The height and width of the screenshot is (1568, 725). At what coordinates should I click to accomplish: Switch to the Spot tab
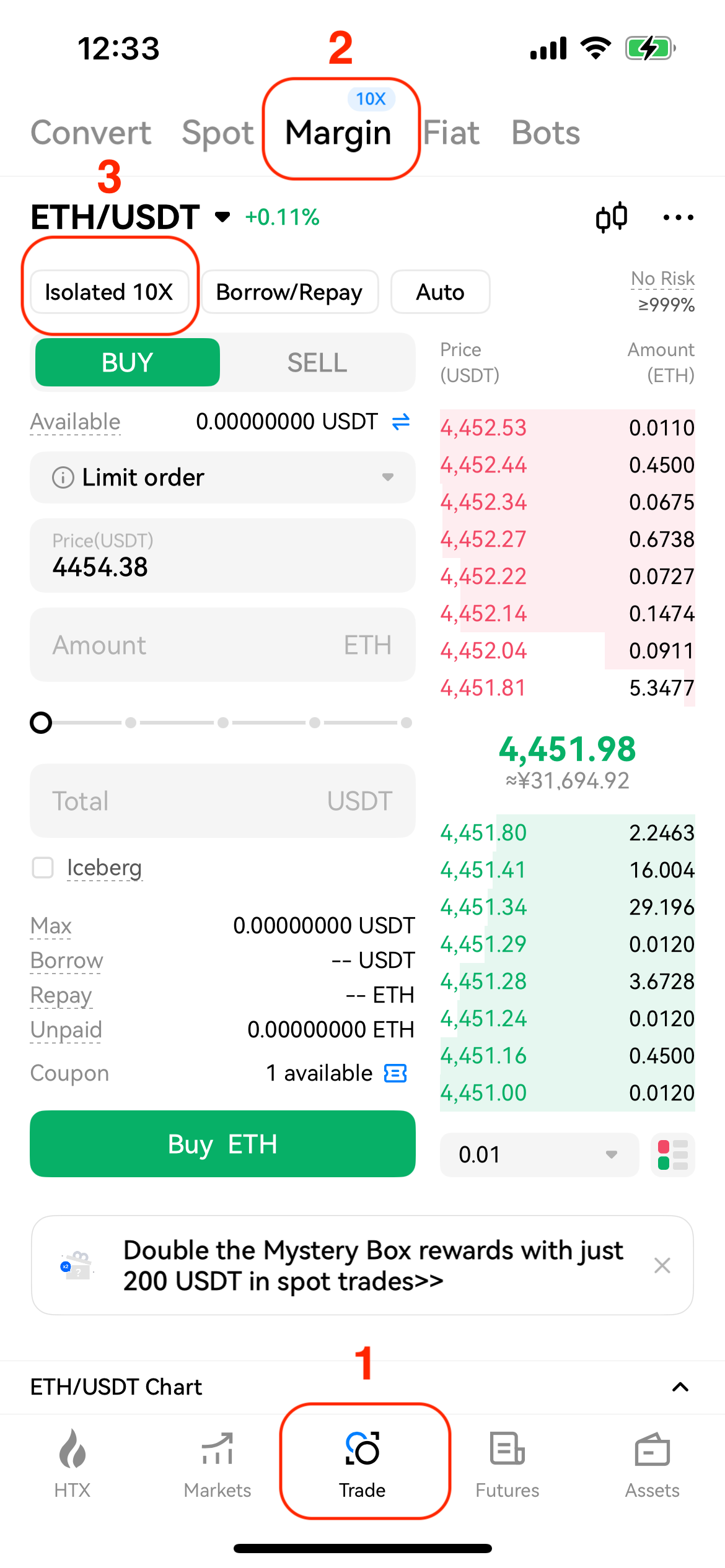click(x=217, y=133)
